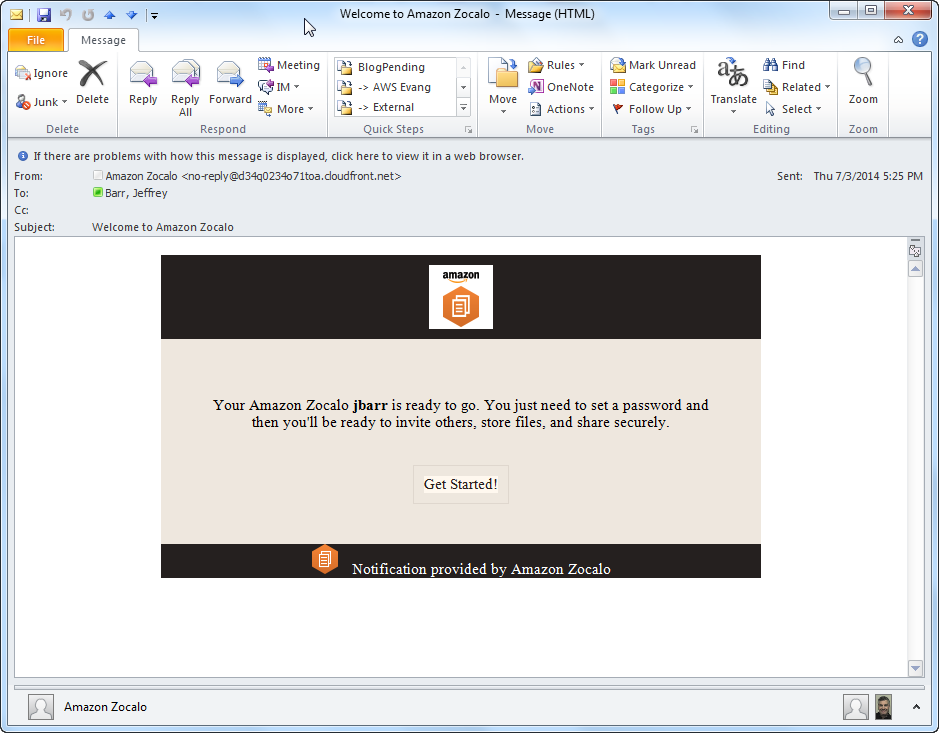Select the Message ribbon tab
The height and width of the screenshot is (733, 939).
[x=103, y=40]
